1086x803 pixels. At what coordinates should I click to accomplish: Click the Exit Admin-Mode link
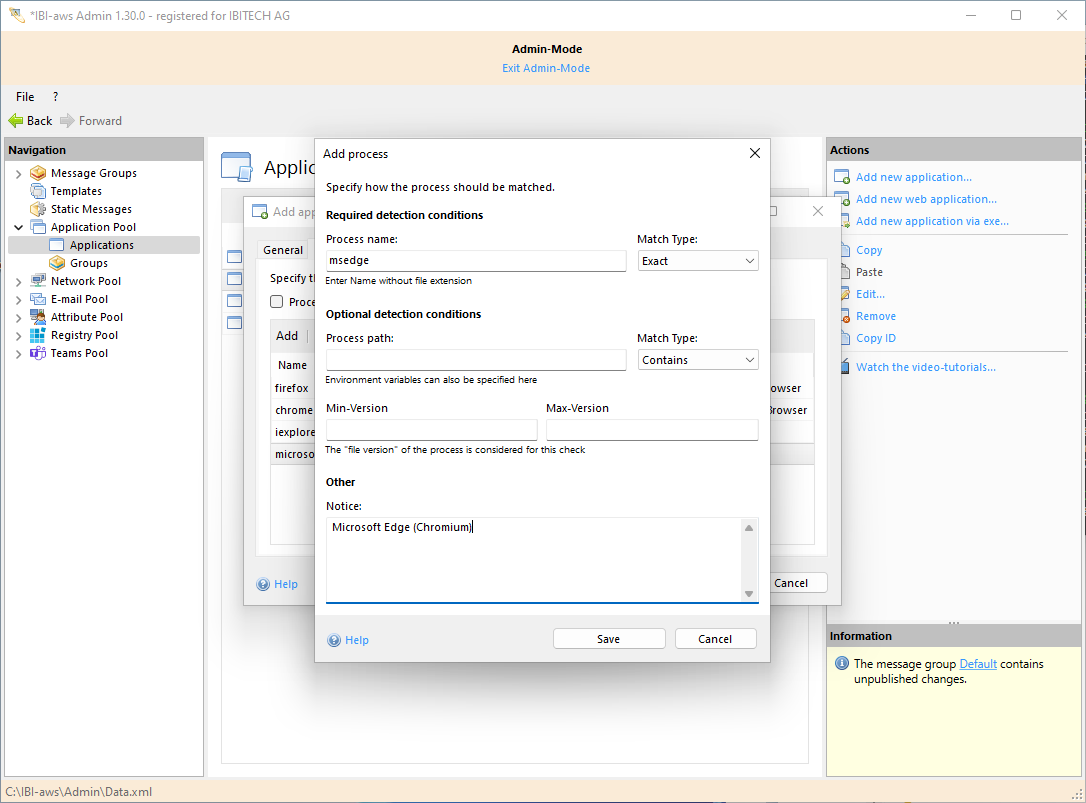pyautogui.click(x=546, y=67)
